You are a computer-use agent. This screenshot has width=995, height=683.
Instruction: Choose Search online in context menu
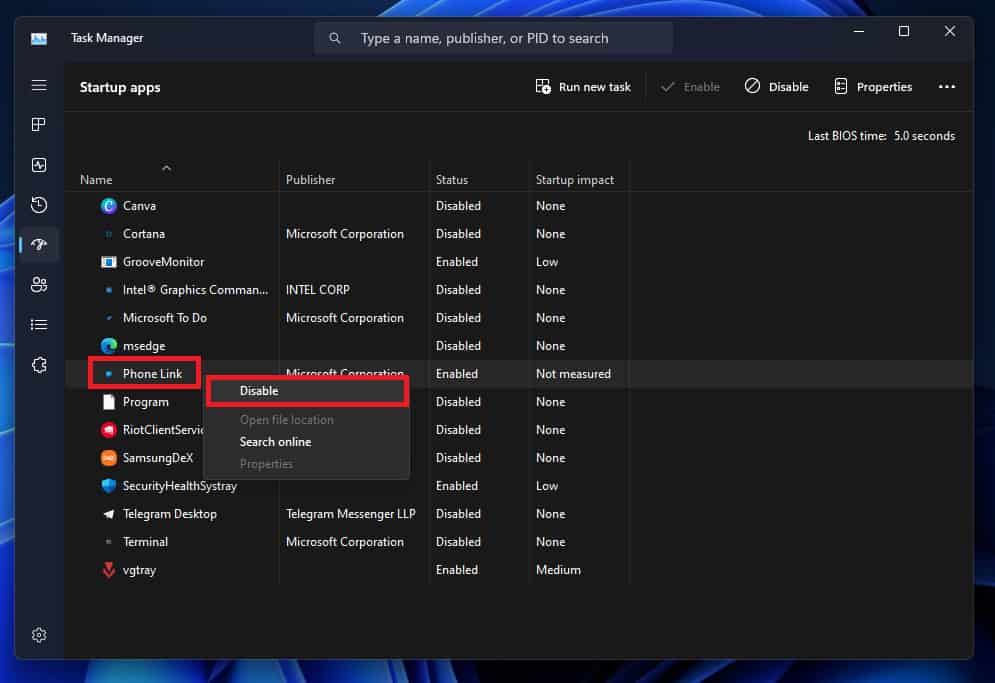point(307,442)
